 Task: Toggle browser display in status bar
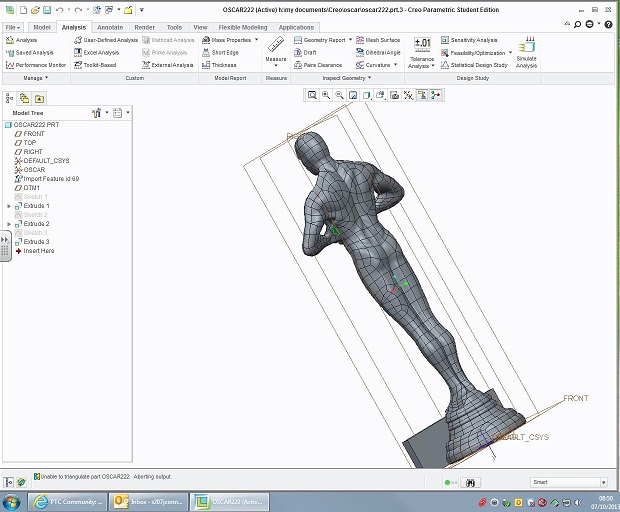coord(21,482)
